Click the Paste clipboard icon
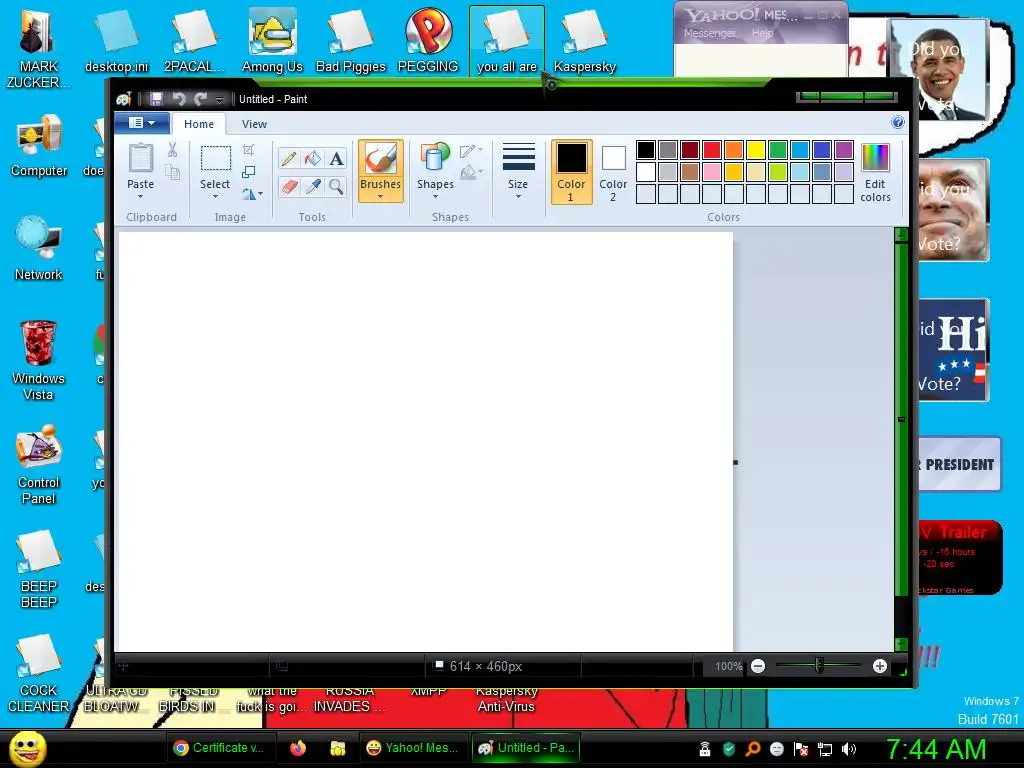 tap(140, 159)
